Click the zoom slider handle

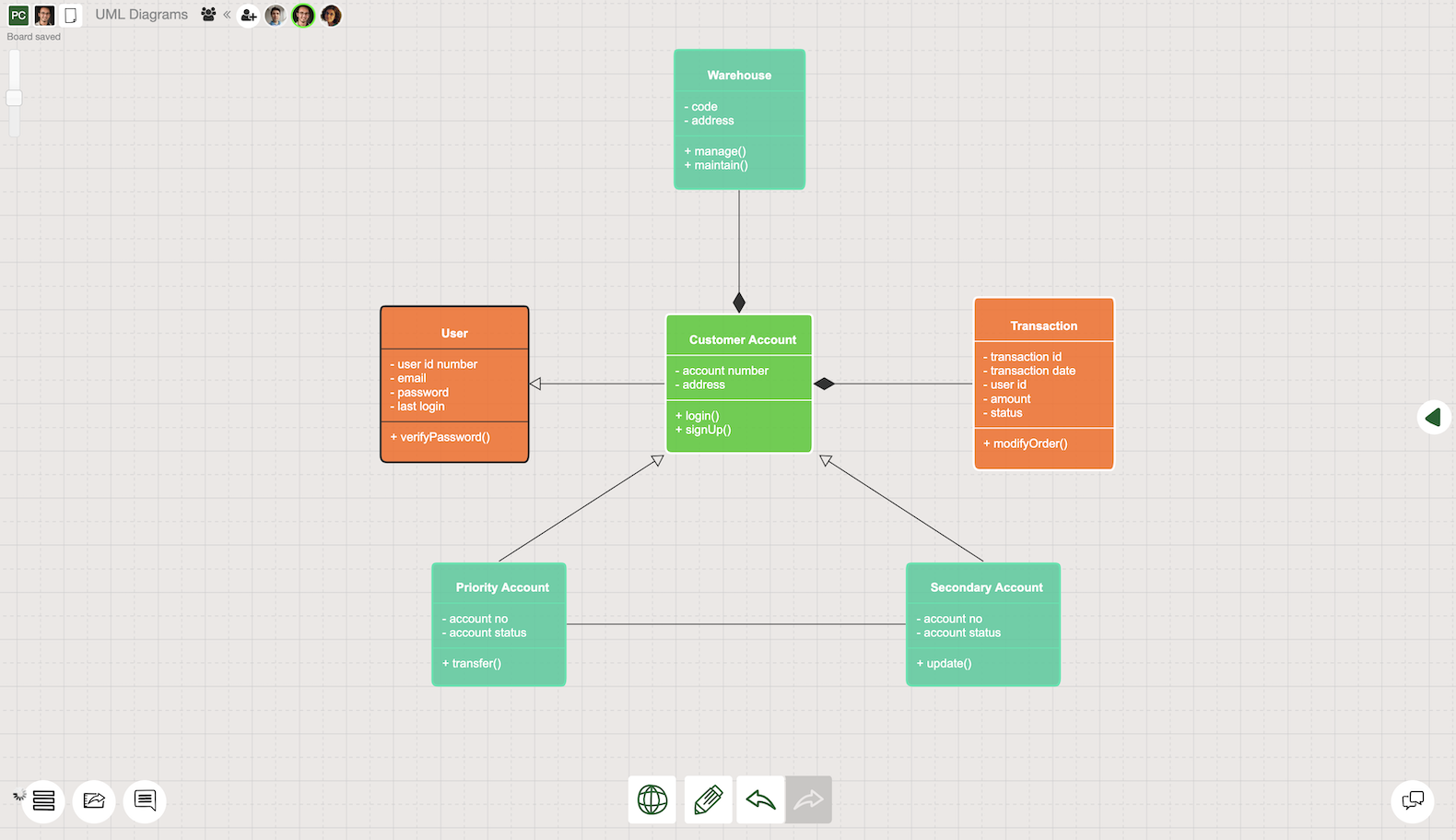coord(14,98)
